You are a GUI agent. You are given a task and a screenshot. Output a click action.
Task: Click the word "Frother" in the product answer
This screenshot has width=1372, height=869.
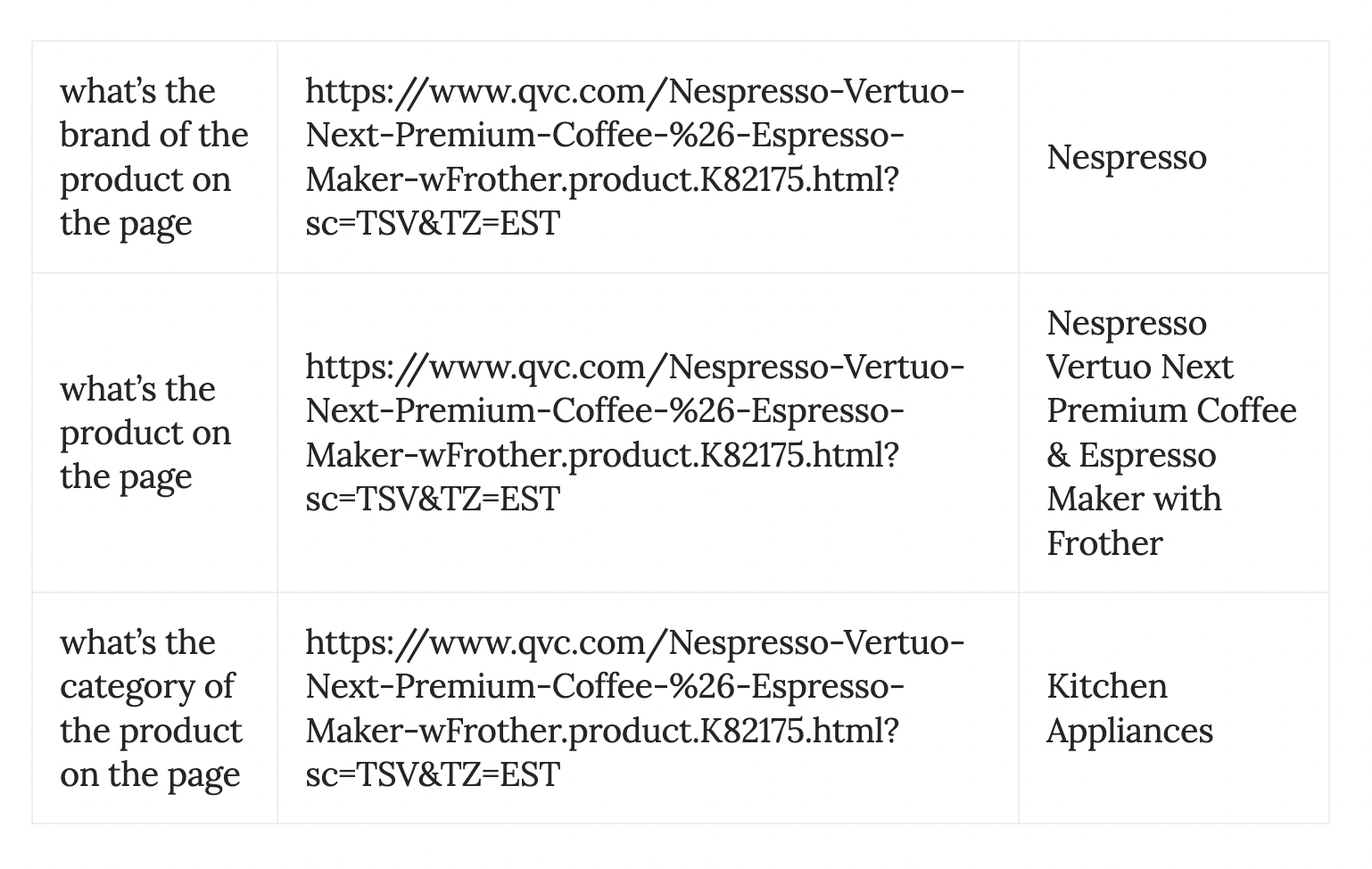point(1104,543)
